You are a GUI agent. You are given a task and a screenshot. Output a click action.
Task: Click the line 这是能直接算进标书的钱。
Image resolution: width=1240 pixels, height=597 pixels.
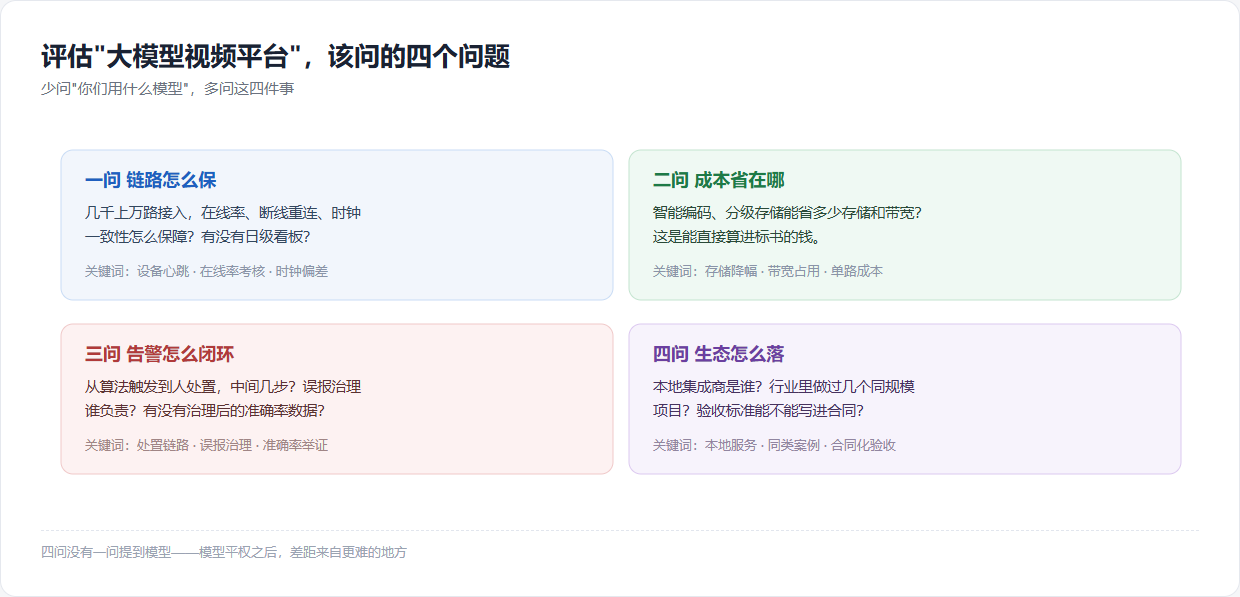click(737, 237)
